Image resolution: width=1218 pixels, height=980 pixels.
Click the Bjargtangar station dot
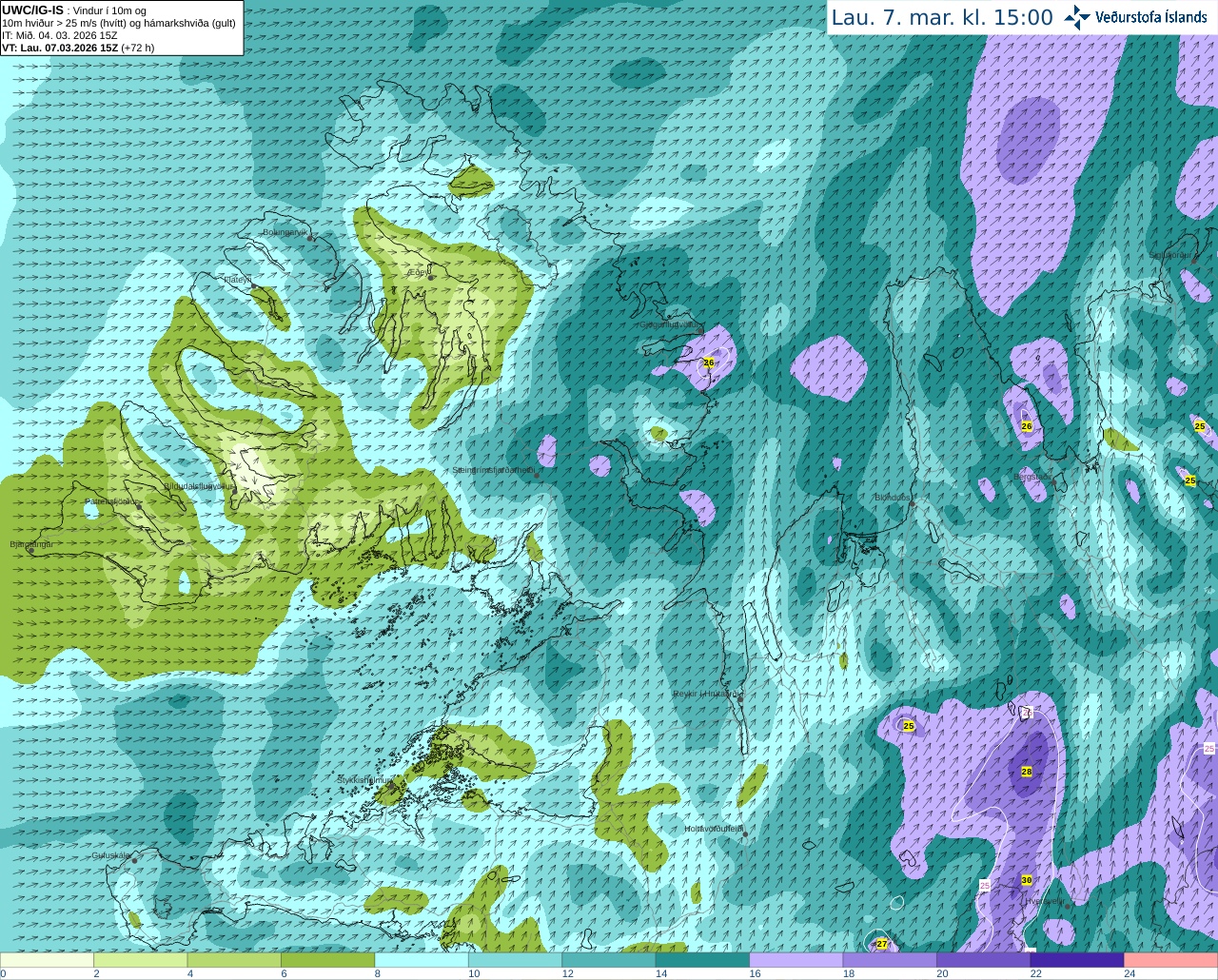[x=31, y=551]
